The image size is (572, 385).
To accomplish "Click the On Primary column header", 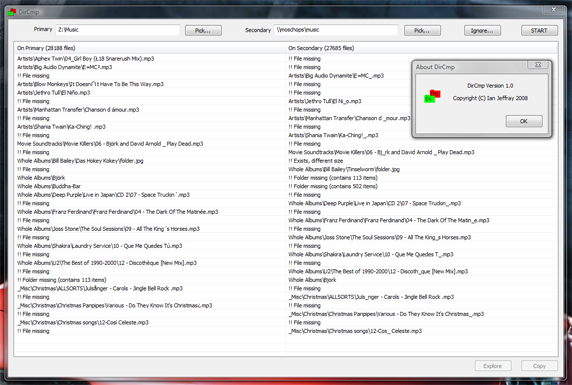I will (150, 48).
